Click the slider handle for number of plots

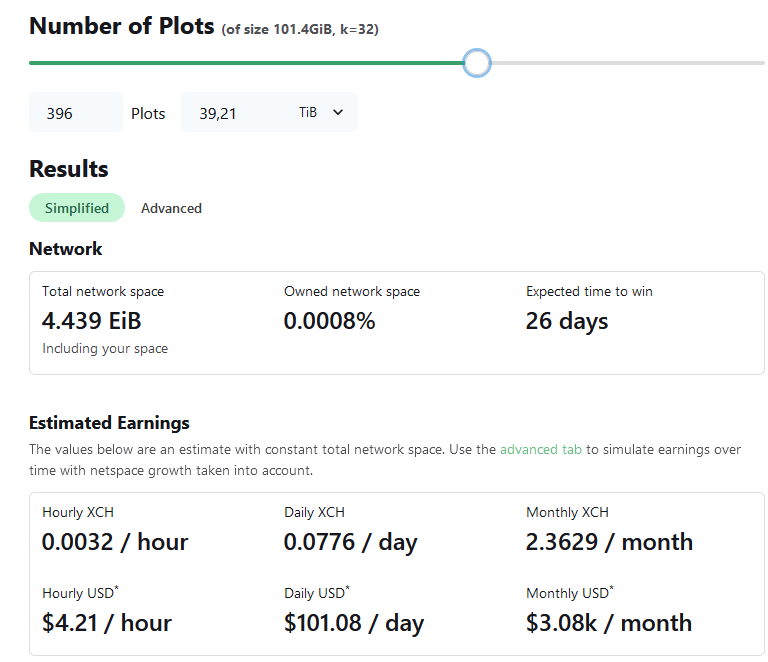tap(478, 63)
